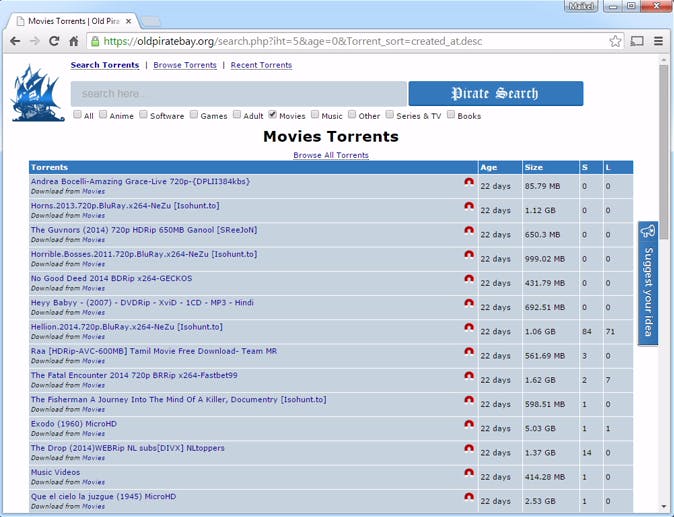Open Andrea Bocelli-Amazing Grace torrent link
674x517 pixels.
141,181
